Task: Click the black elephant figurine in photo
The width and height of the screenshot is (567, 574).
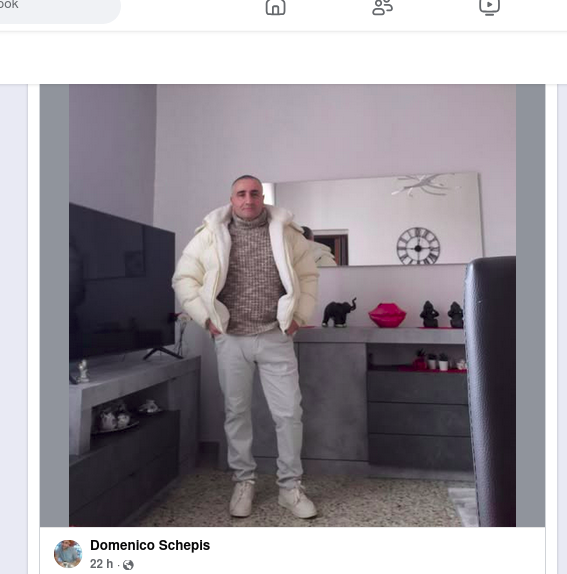Action: pyautogui.click(x=339, y=312)
